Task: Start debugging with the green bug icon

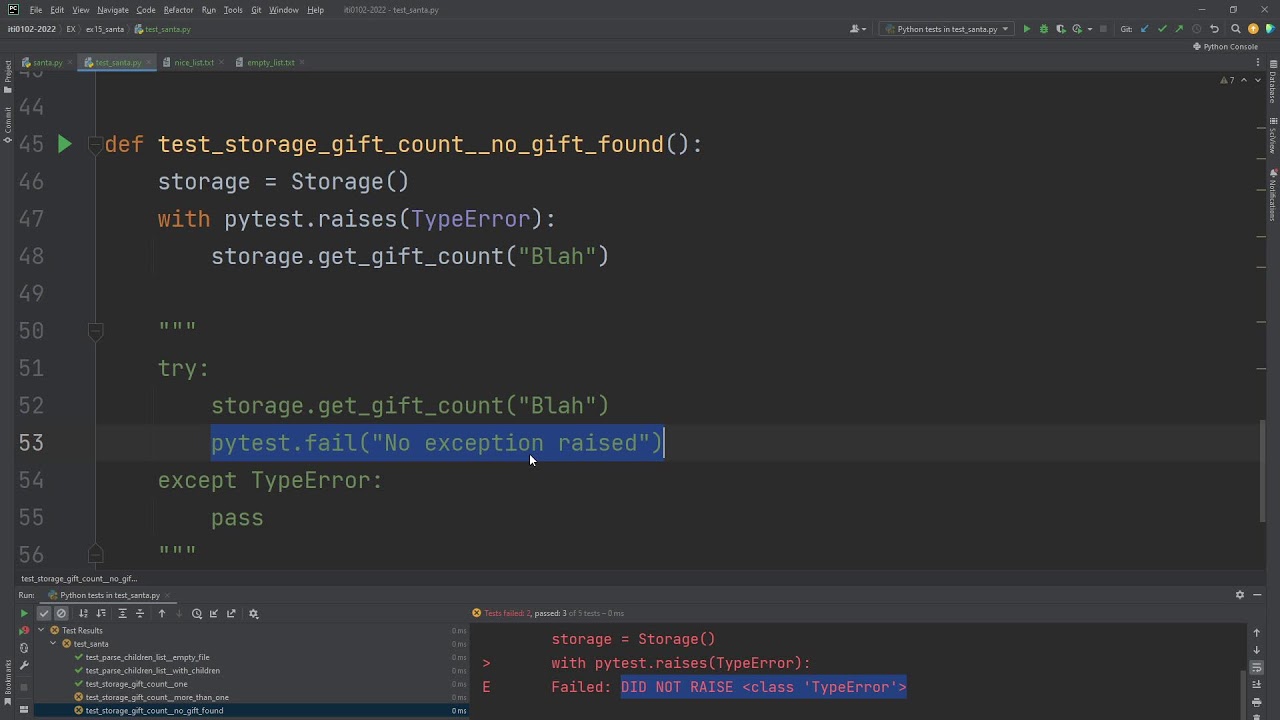Action: point(1044,29)
